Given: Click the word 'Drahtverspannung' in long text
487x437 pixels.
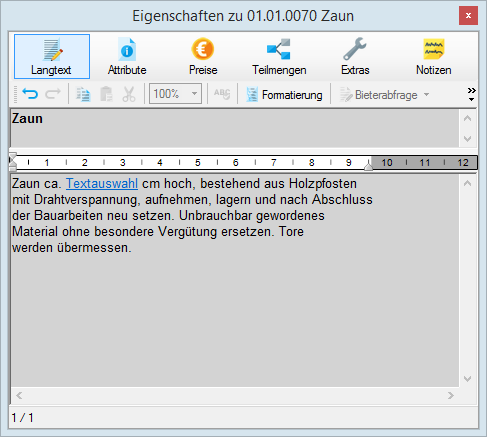Looking at the screenshot, I should (x=85, y=200).
